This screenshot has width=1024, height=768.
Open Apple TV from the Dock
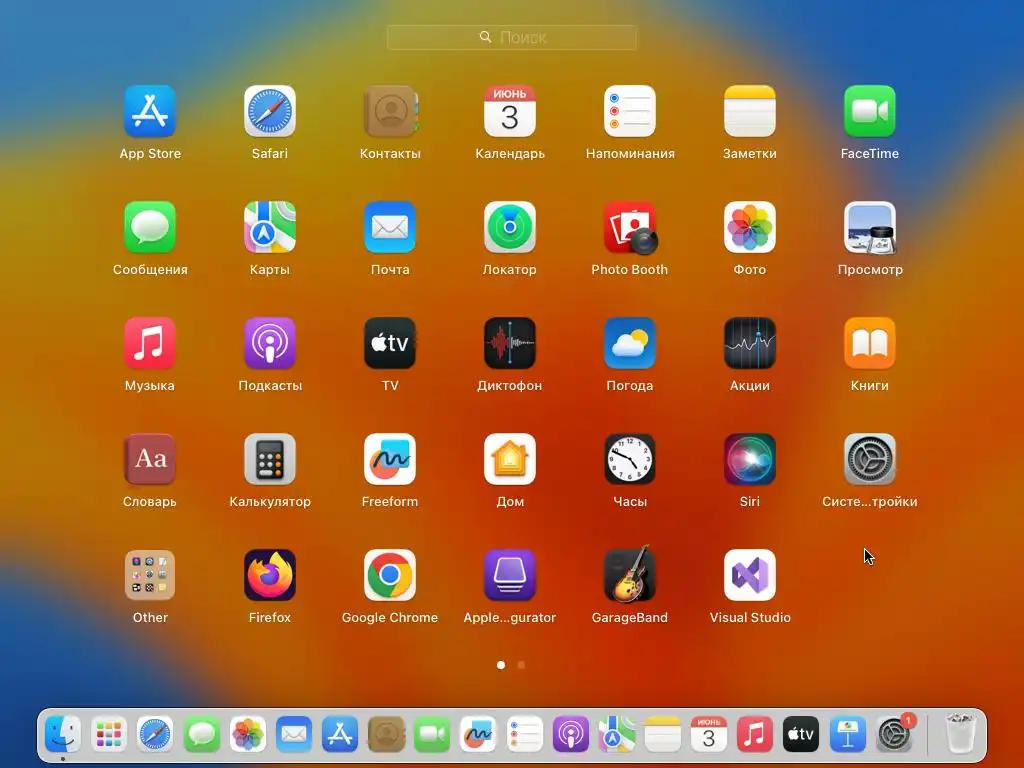801,734
